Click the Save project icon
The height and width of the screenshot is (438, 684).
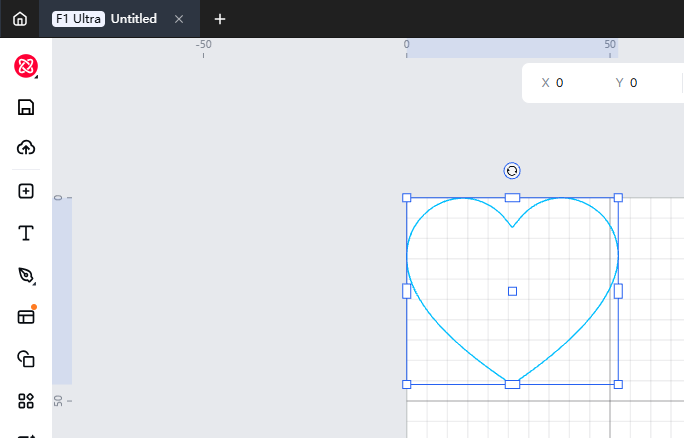pyautogui.click(x=26, y=108)
